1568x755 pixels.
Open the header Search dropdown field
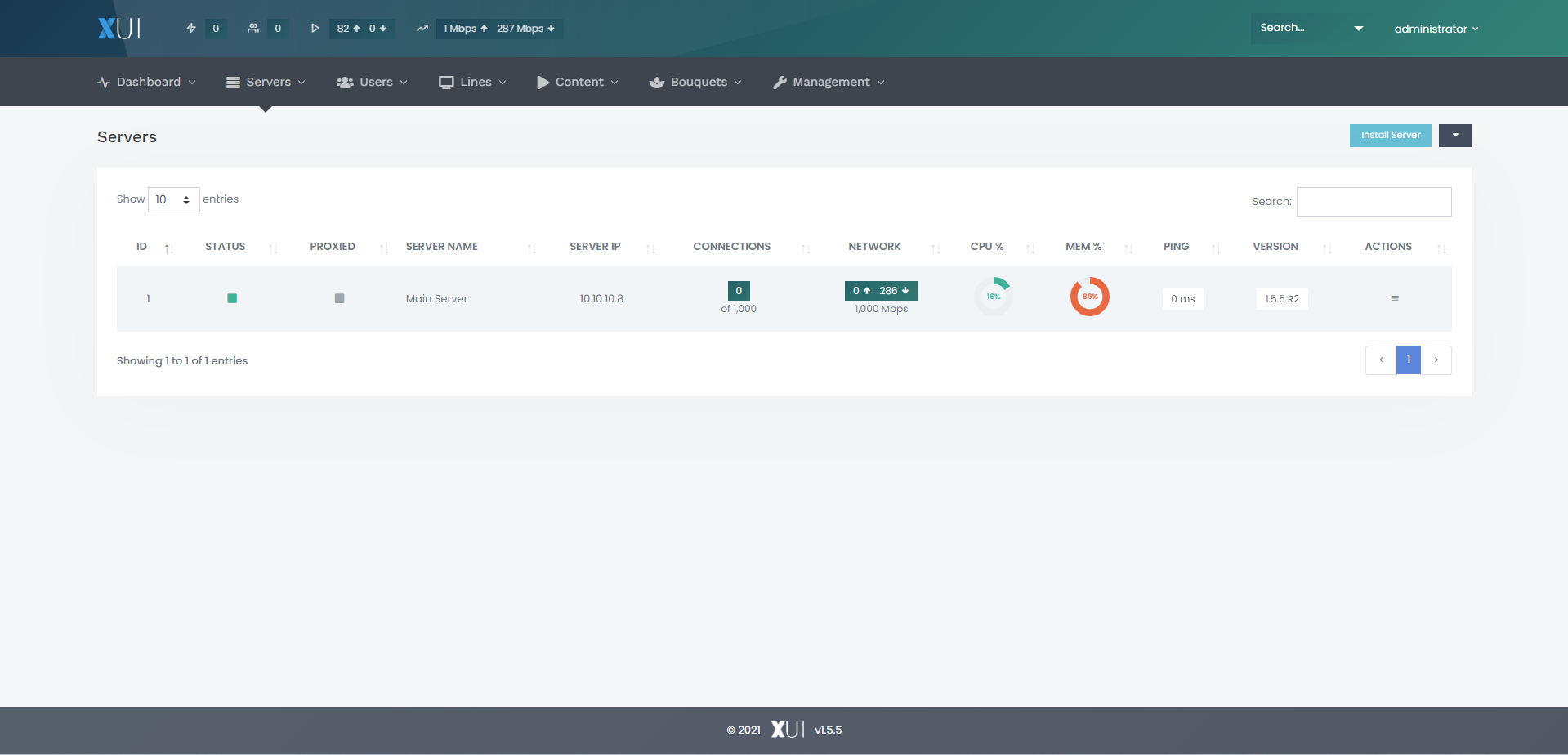[1312, 28]
